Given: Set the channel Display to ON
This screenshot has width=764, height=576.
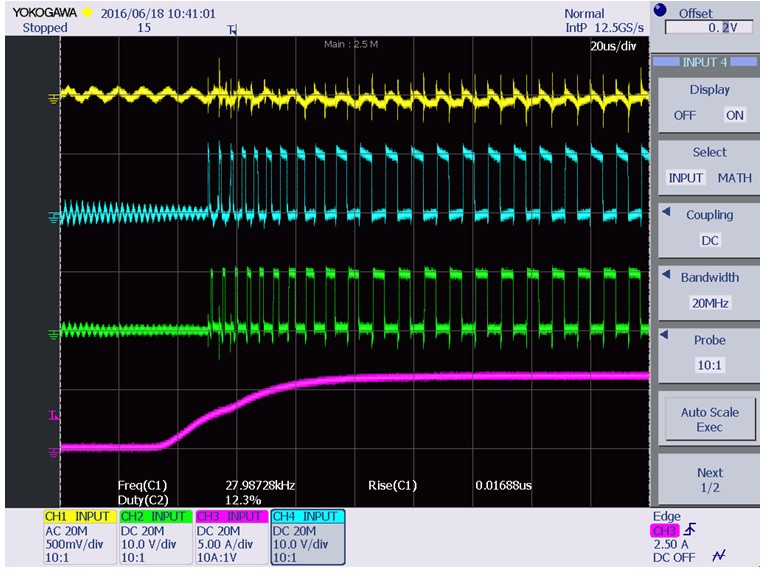Looking at the screenshot, I should [735, 115].
